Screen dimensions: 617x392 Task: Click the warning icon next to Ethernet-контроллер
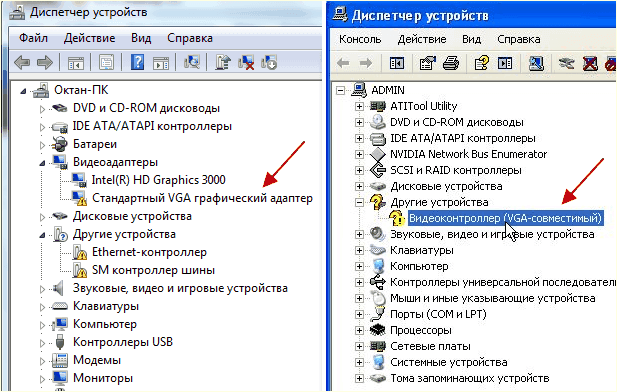coord(79,252)
